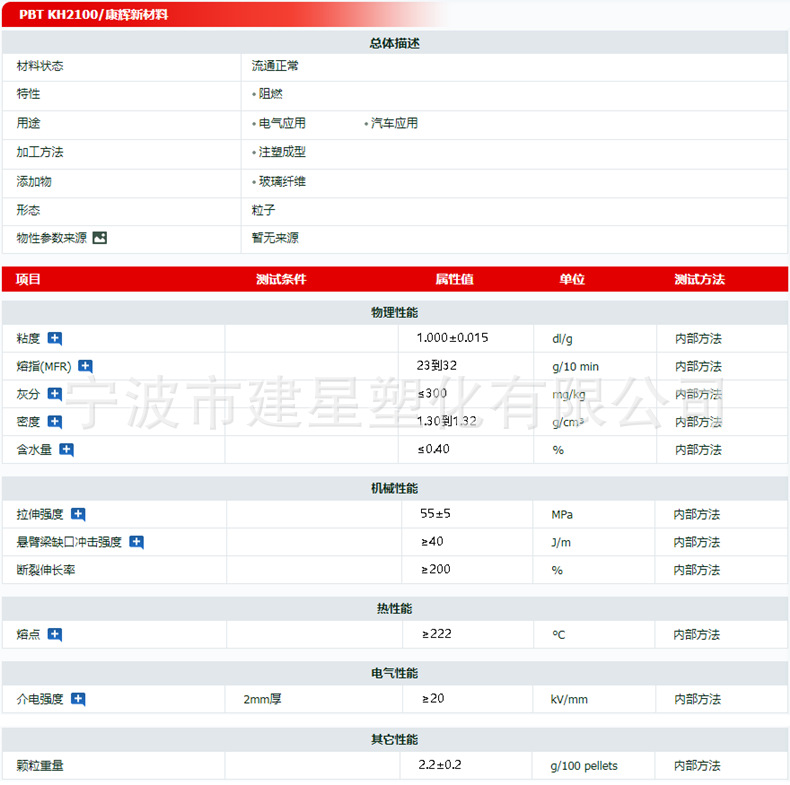Image resolution: width=790 pixels, height=785 pixels.
Task: Click the 汽车应用 usage entry
Action: (x=394, y=123)
